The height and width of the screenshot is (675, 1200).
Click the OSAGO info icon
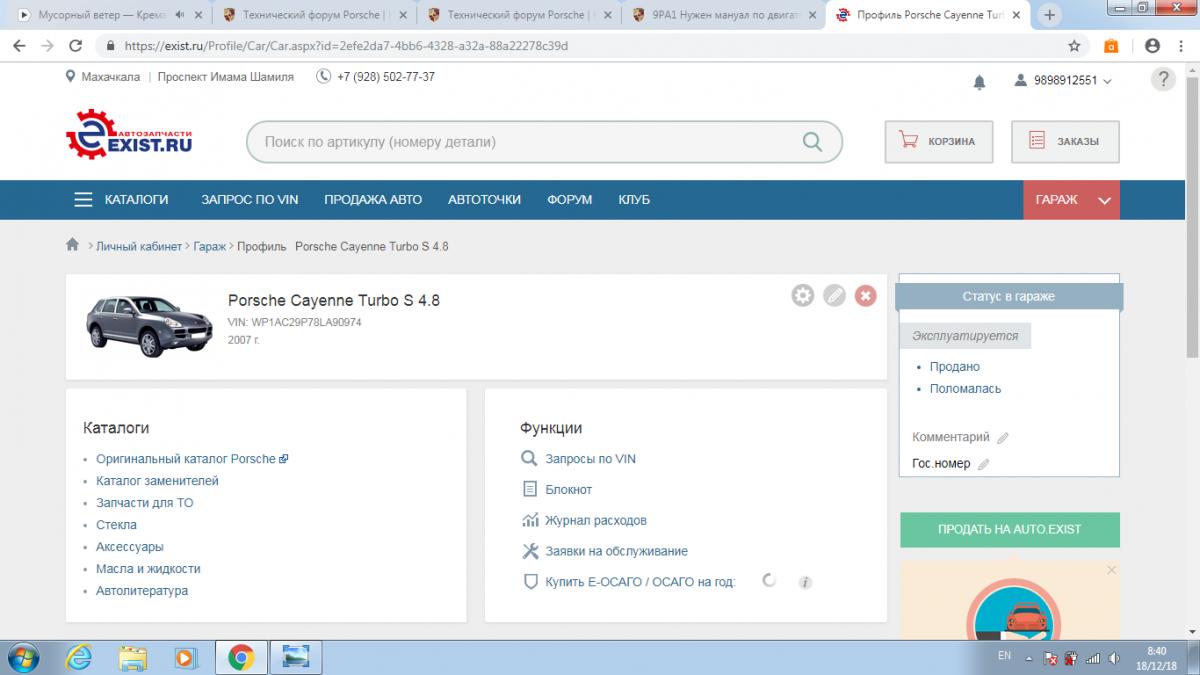(805, 582)
